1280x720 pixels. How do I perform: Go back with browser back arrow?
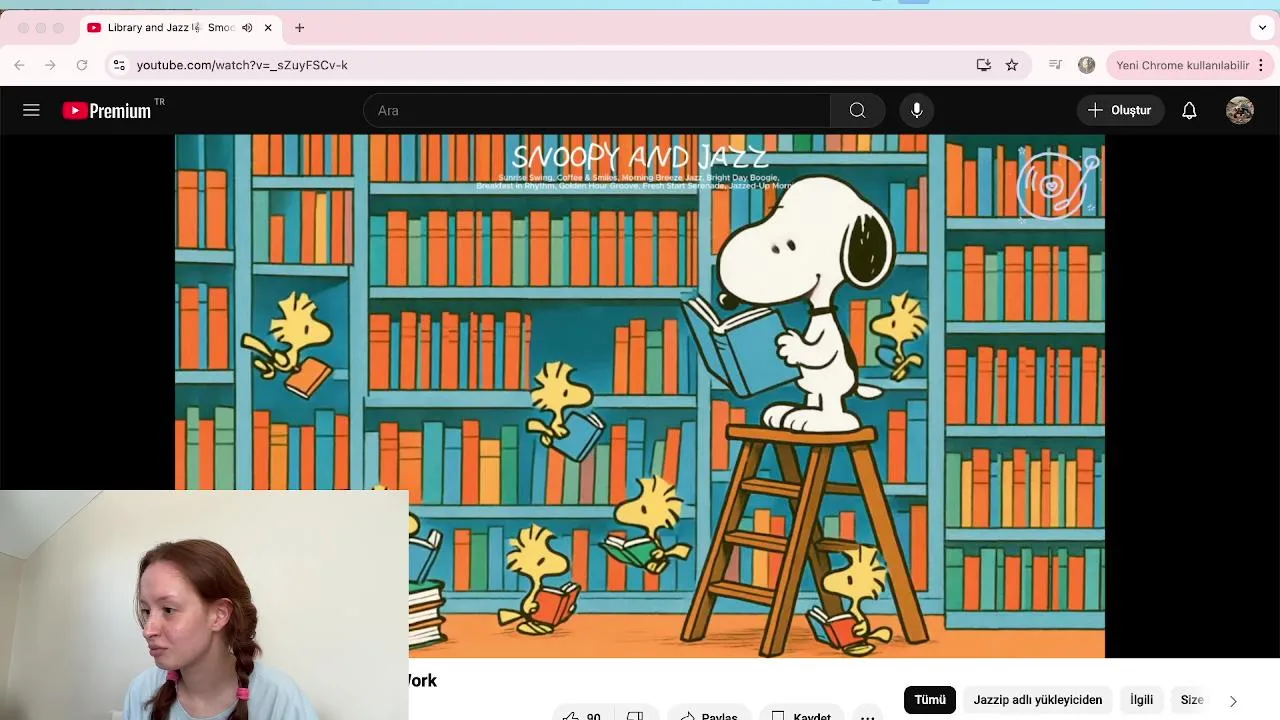click(19, 65)
